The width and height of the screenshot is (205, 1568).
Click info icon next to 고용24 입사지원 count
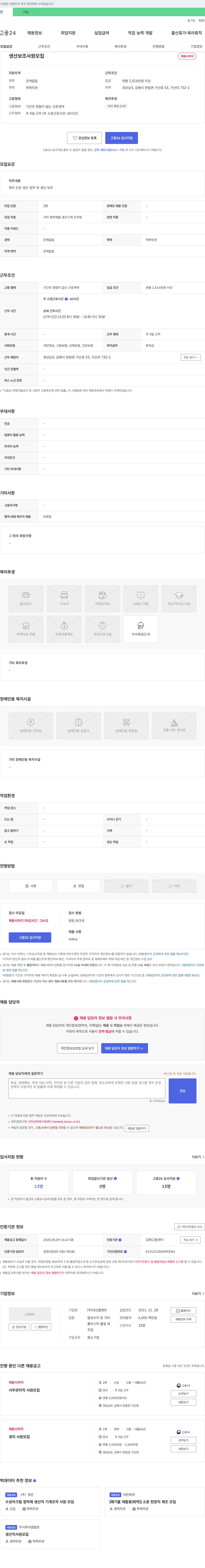pos(178,1179)
